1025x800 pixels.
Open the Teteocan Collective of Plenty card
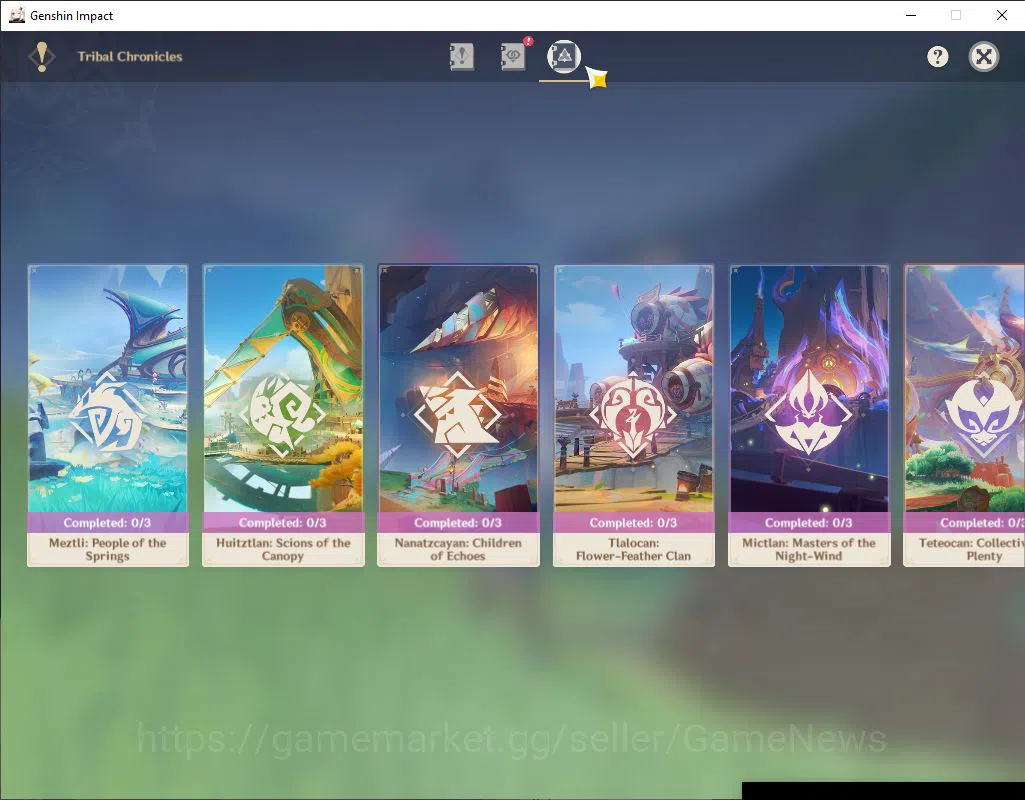(964, 415)
